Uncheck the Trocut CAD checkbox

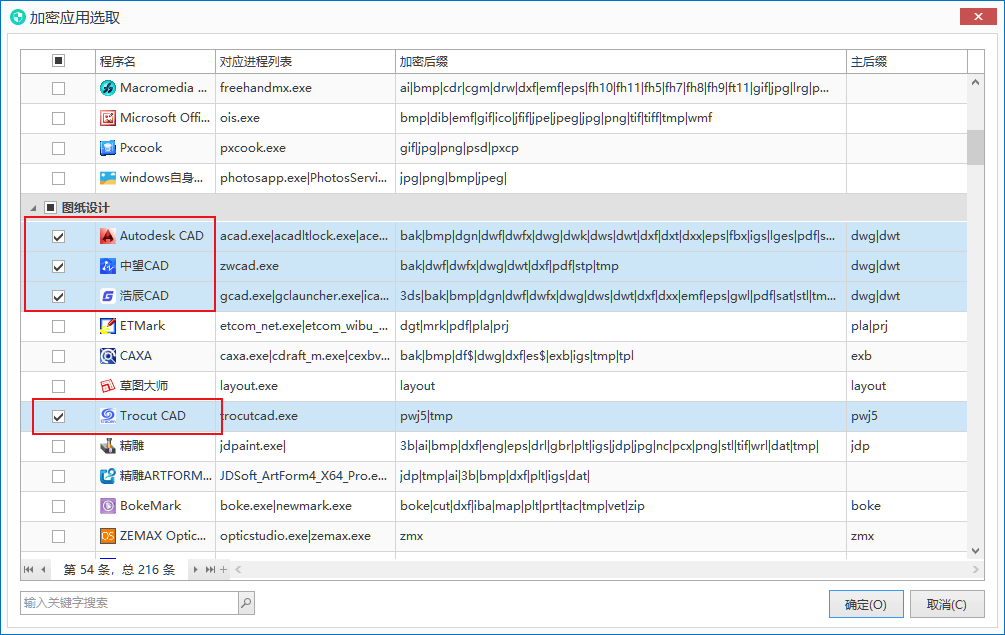click(x=58, y=416)
